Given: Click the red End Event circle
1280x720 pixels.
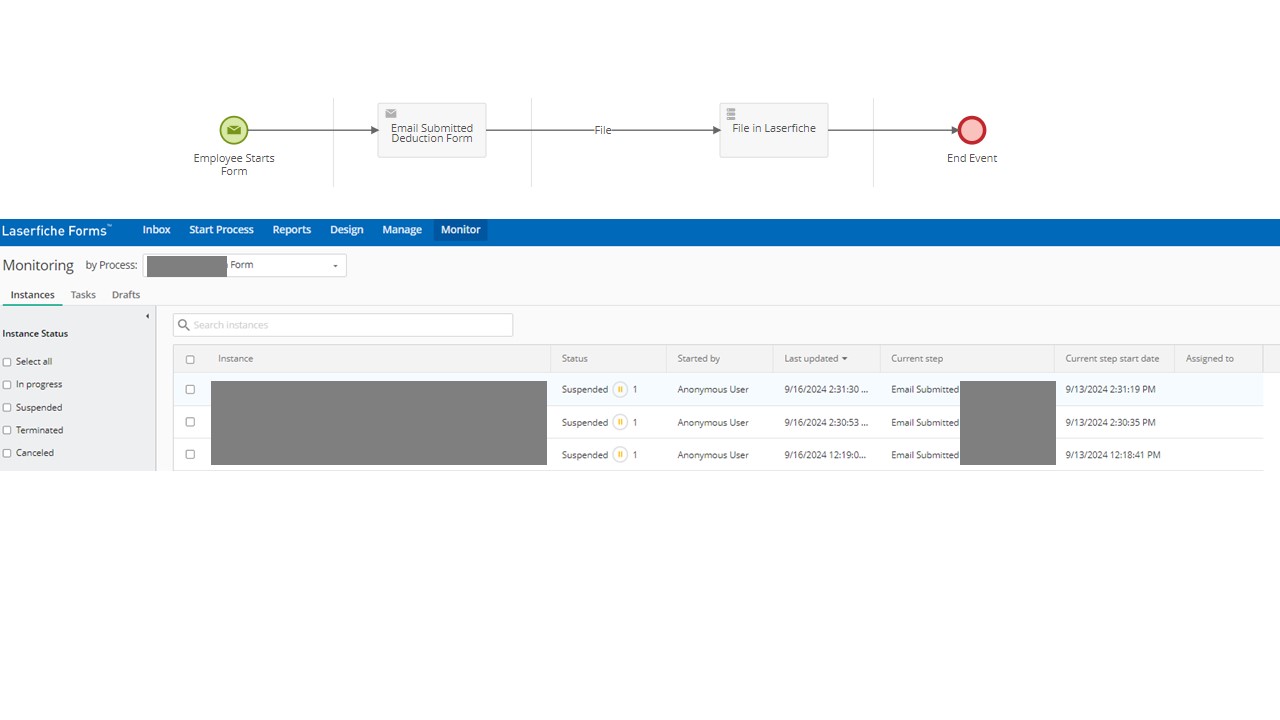Looking at the screenshot, I should pyautogui.click(x=971, y=130).
